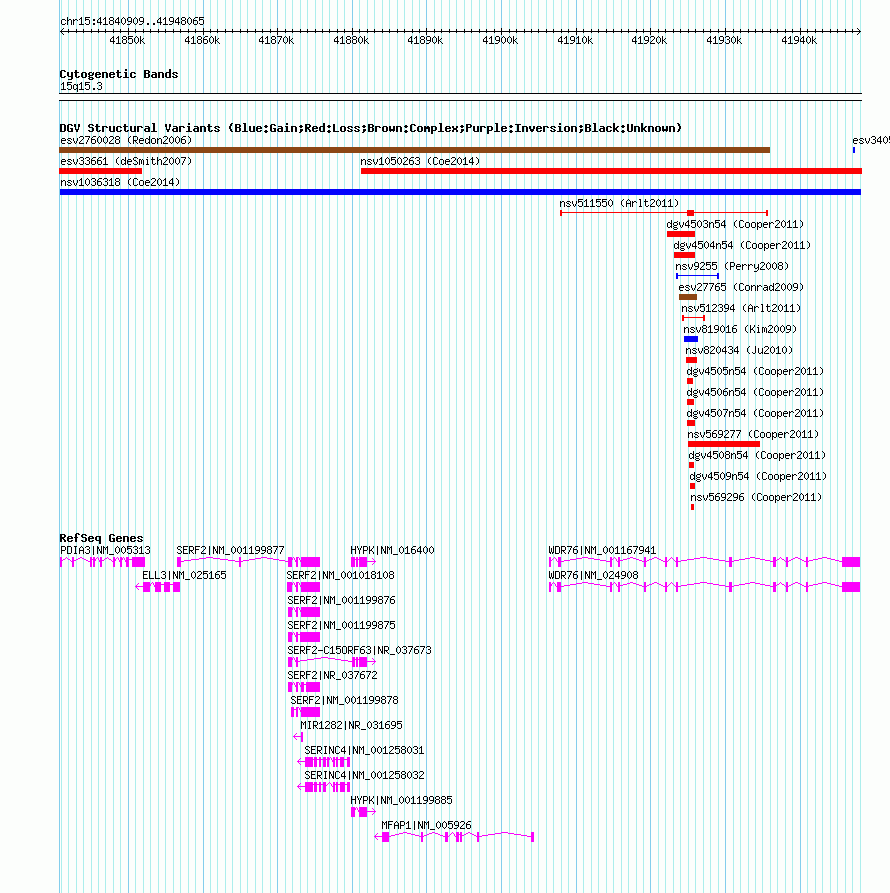Click the 41850k ruler position label
Viewport: 890px width, 893px height.
[127, 40]
